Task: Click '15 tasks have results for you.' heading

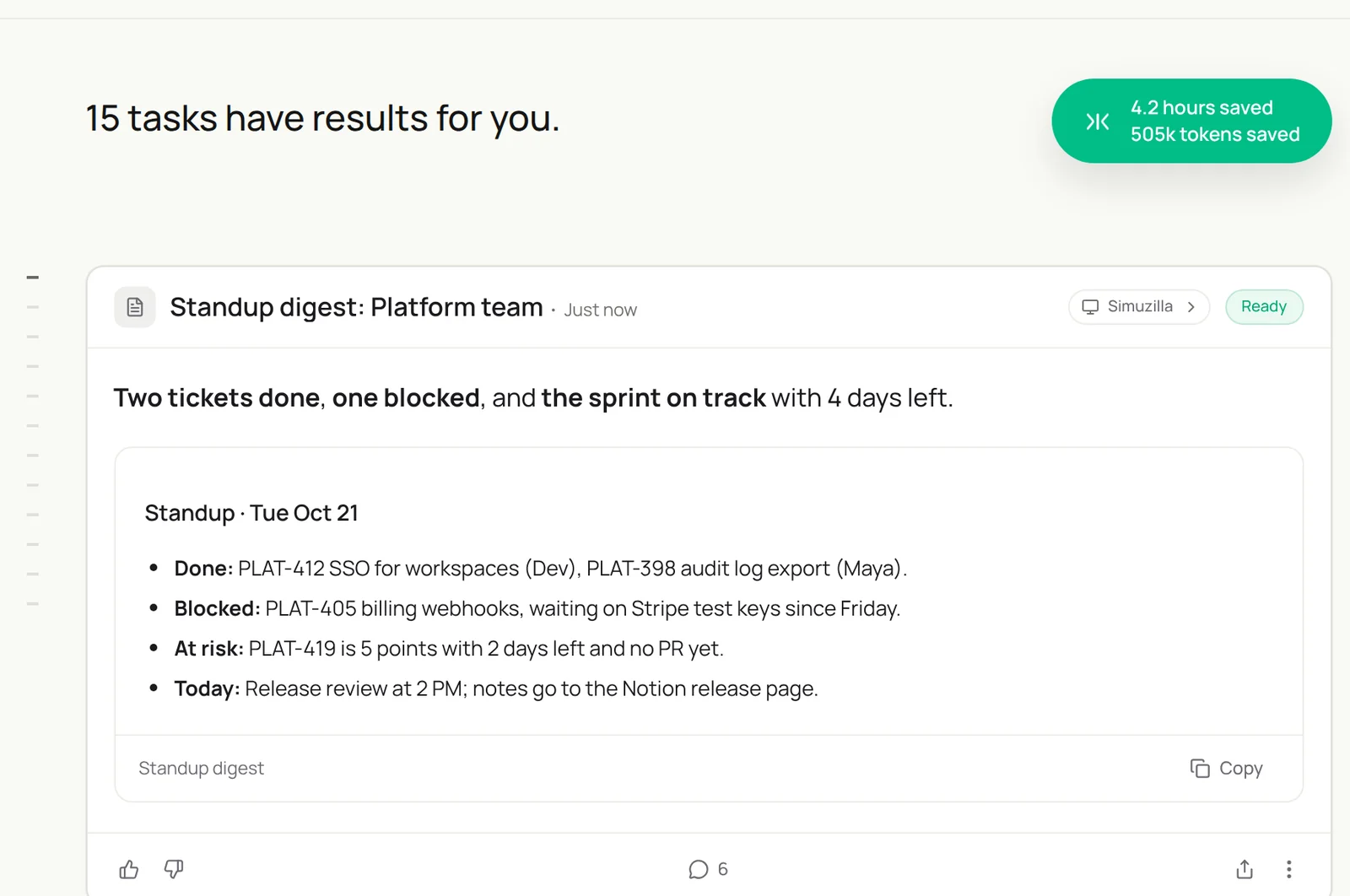Action: coord(322,118)
